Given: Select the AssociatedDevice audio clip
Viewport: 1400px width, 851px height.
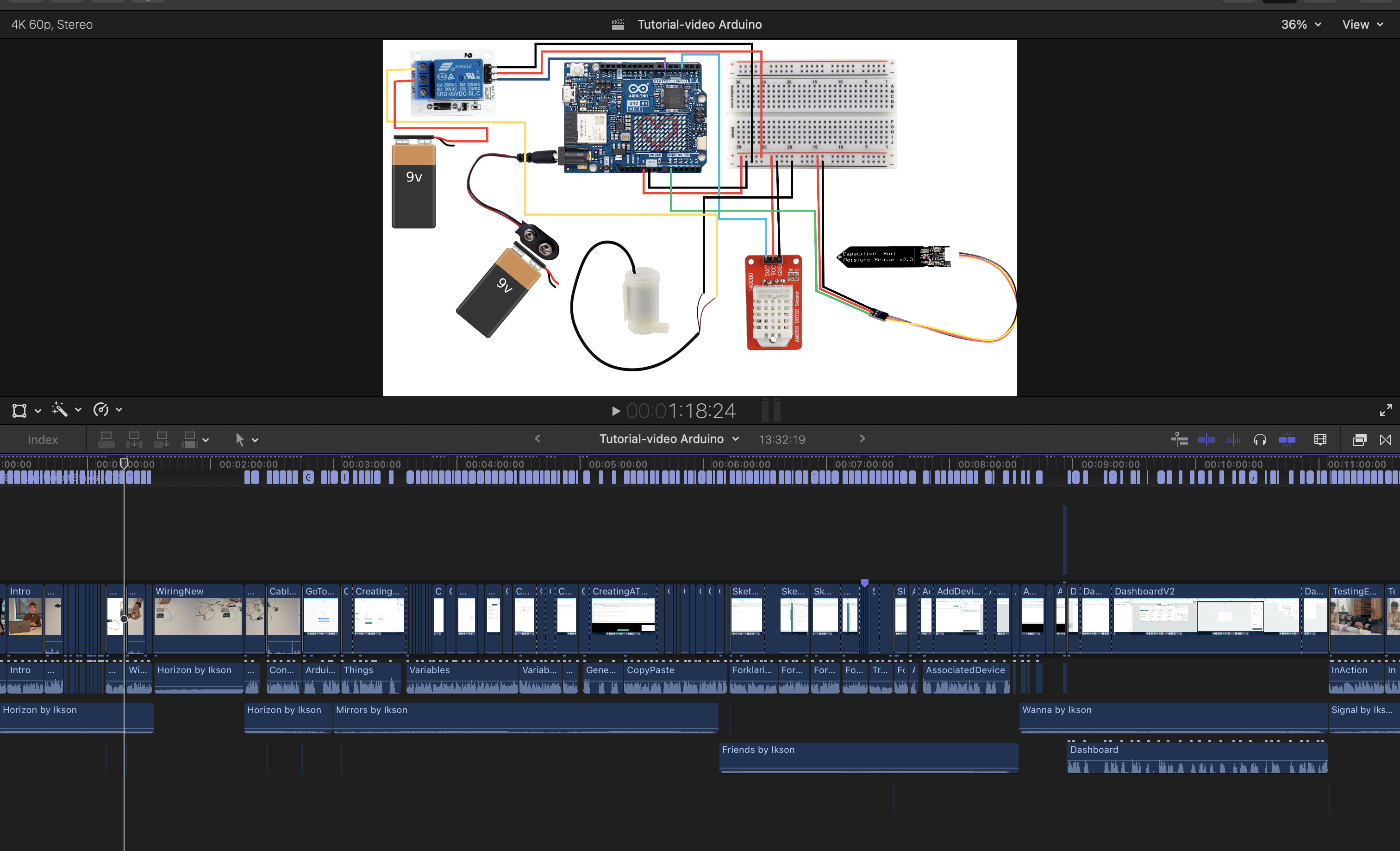Looking at the screenshot, I should click(x=967, y=678).
